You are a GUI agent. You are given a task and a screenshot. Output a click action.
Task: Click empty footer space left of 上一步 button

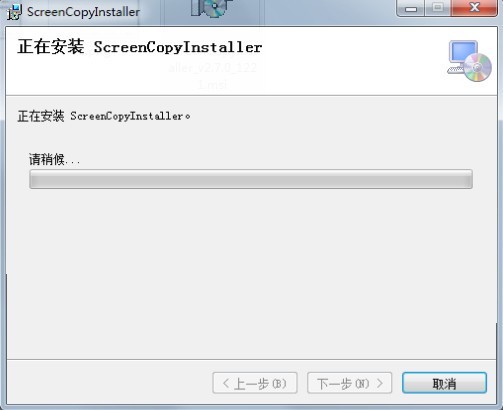(x=110, y=383)
